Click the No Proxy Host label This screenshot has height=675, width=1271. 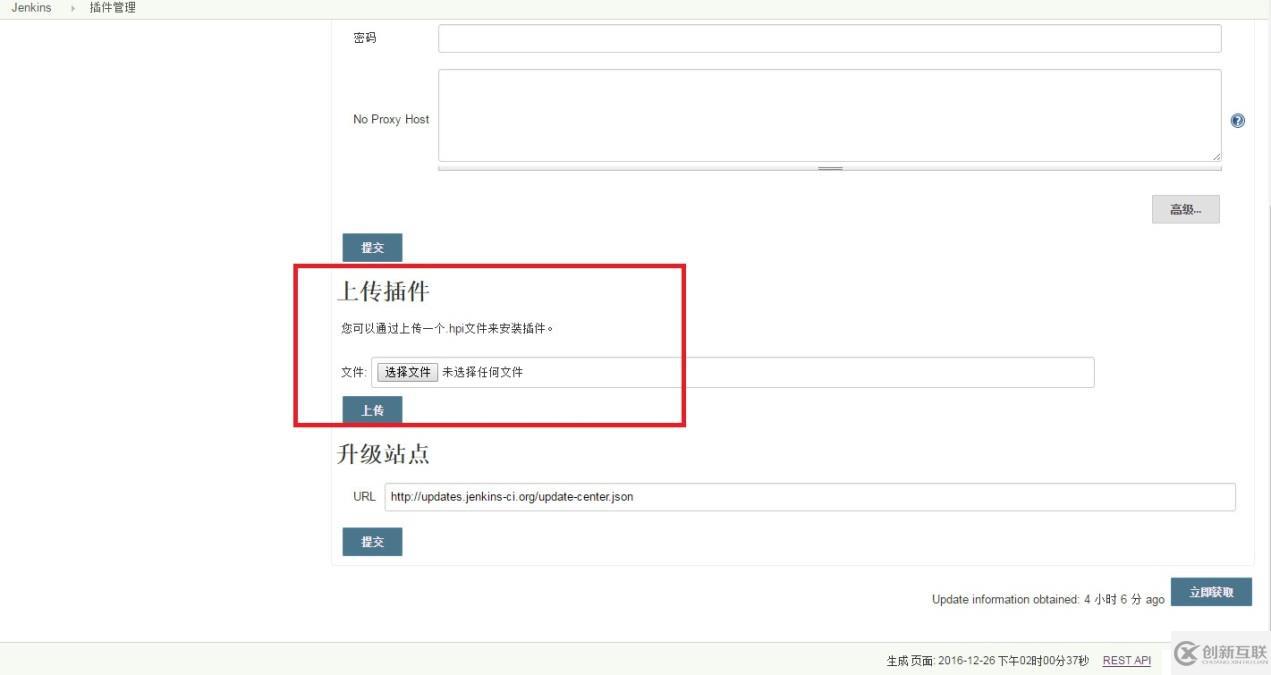391,119
